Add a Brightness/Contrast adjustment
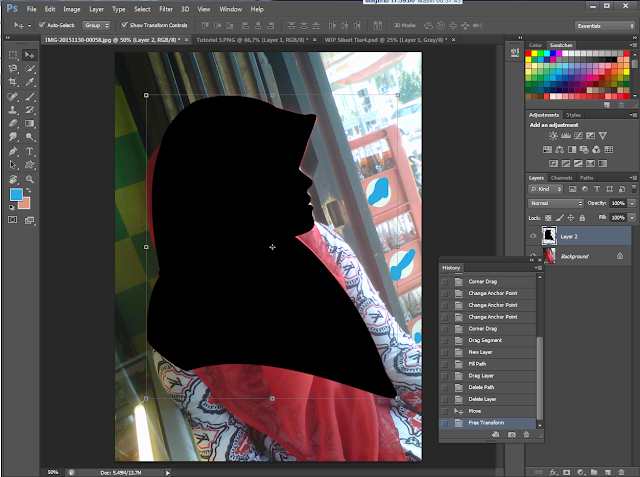The height and width of the screenshot is (477, 640). tap(553, 136)
